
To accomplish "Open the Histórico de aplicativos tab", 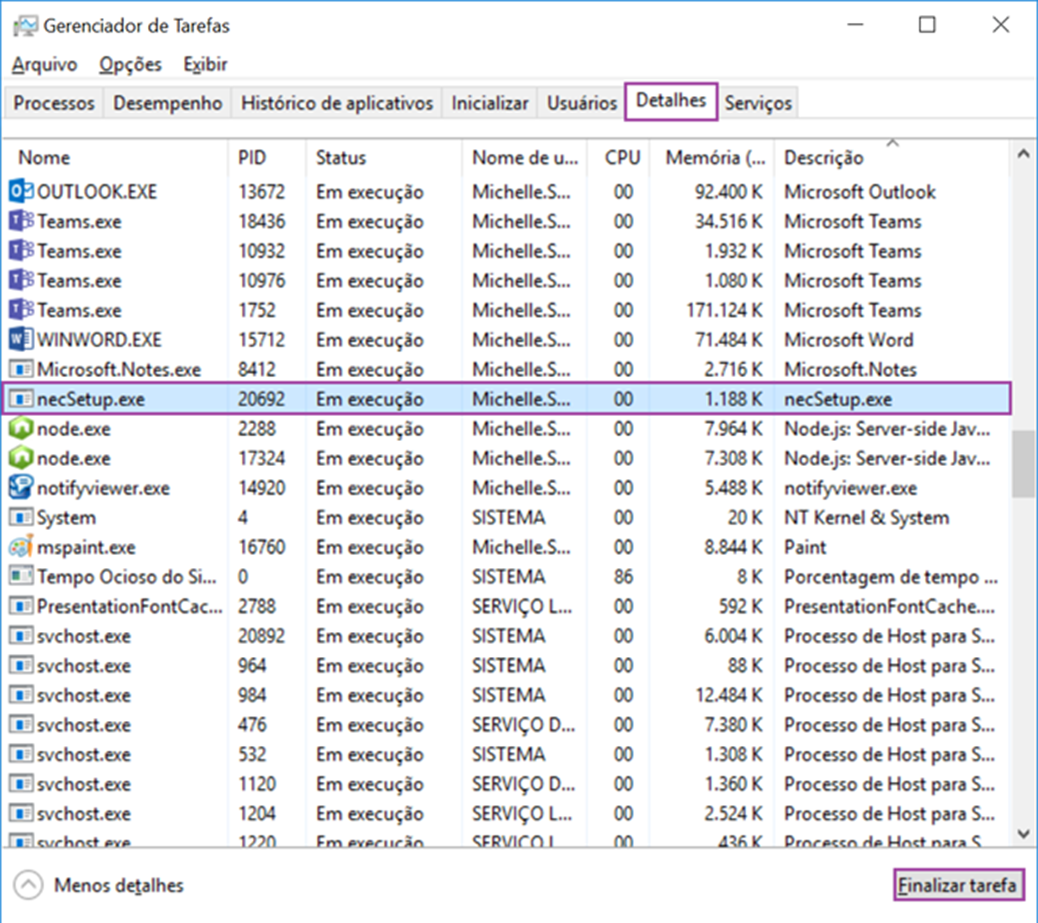I will click(x=336, y=103).
